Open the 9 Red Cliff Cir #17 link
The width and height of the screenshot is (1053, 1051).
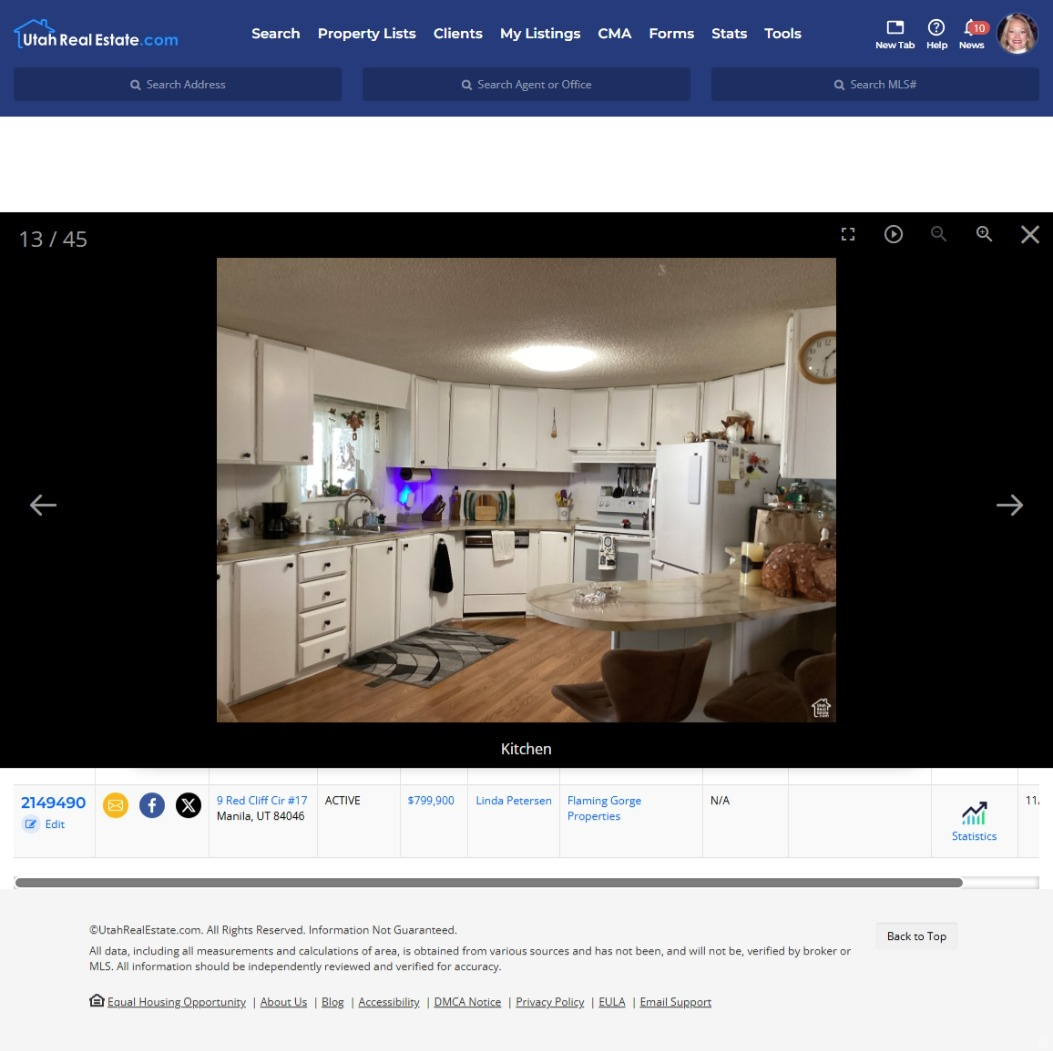pos(262,800)
